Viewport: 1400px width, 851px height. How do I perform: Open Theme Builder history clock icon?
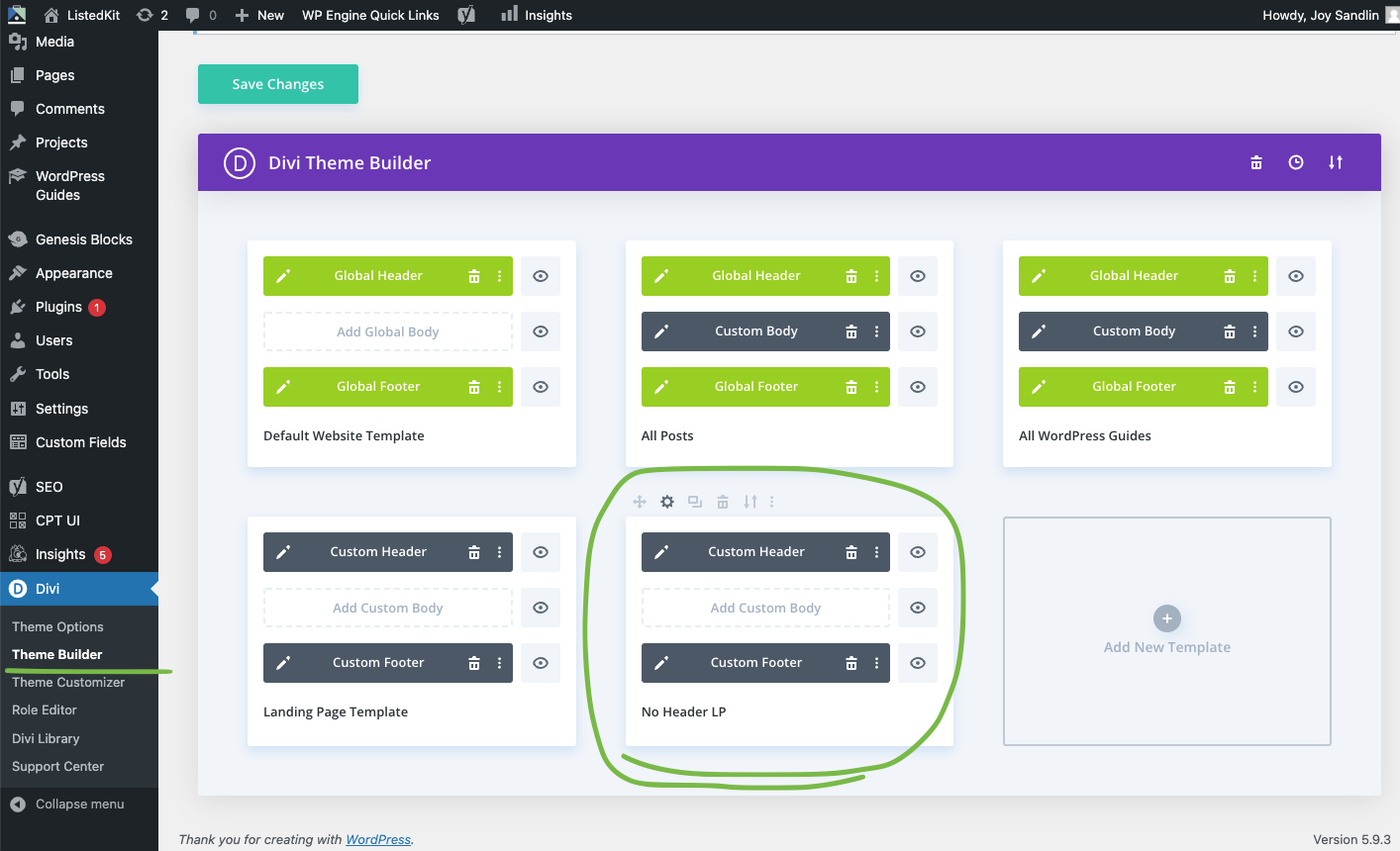(x=1295, y=162)
